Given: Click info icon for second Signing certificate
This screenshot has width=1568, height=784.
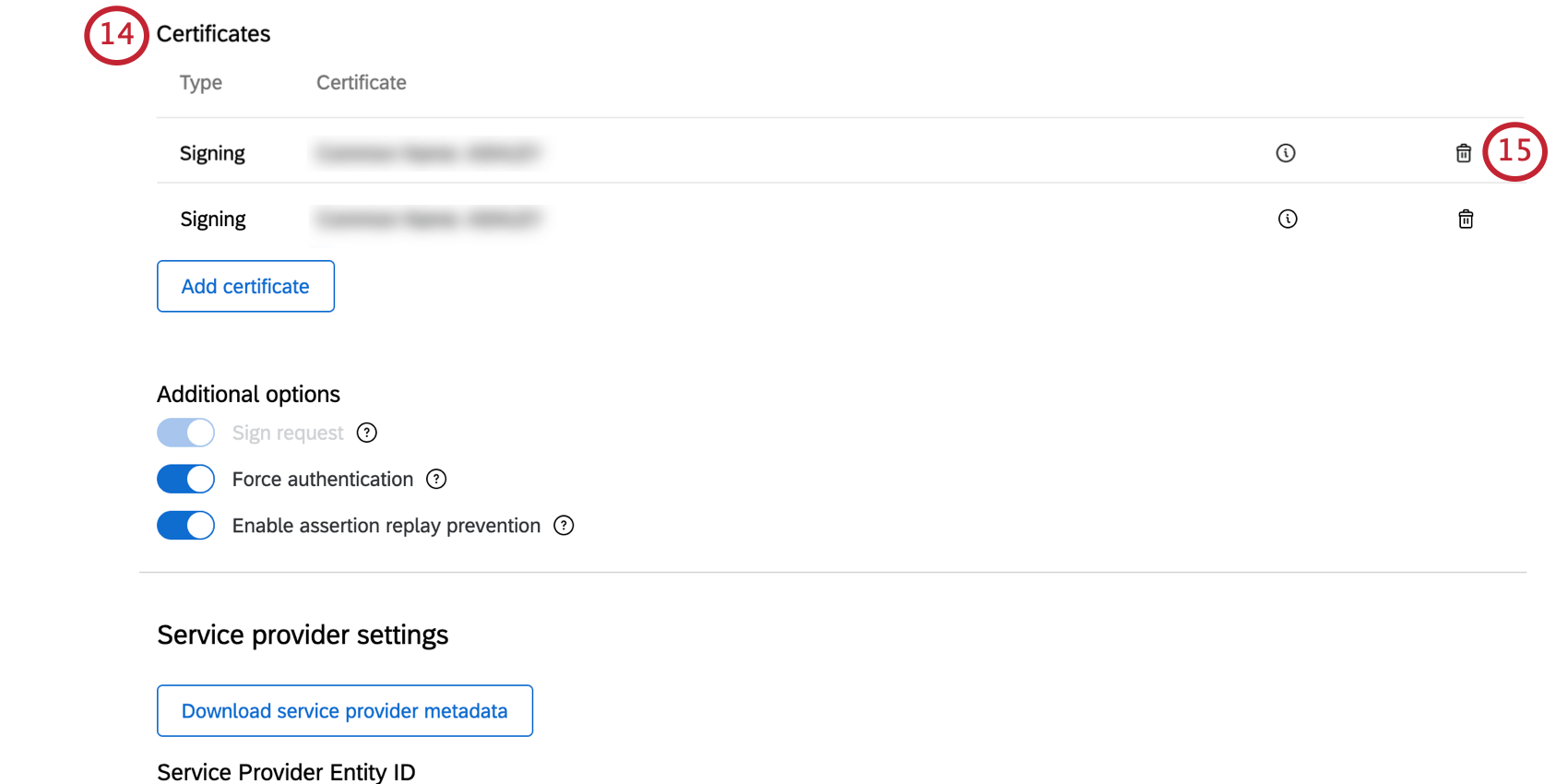Looking at the screenshot, I should click(1288, 219).
